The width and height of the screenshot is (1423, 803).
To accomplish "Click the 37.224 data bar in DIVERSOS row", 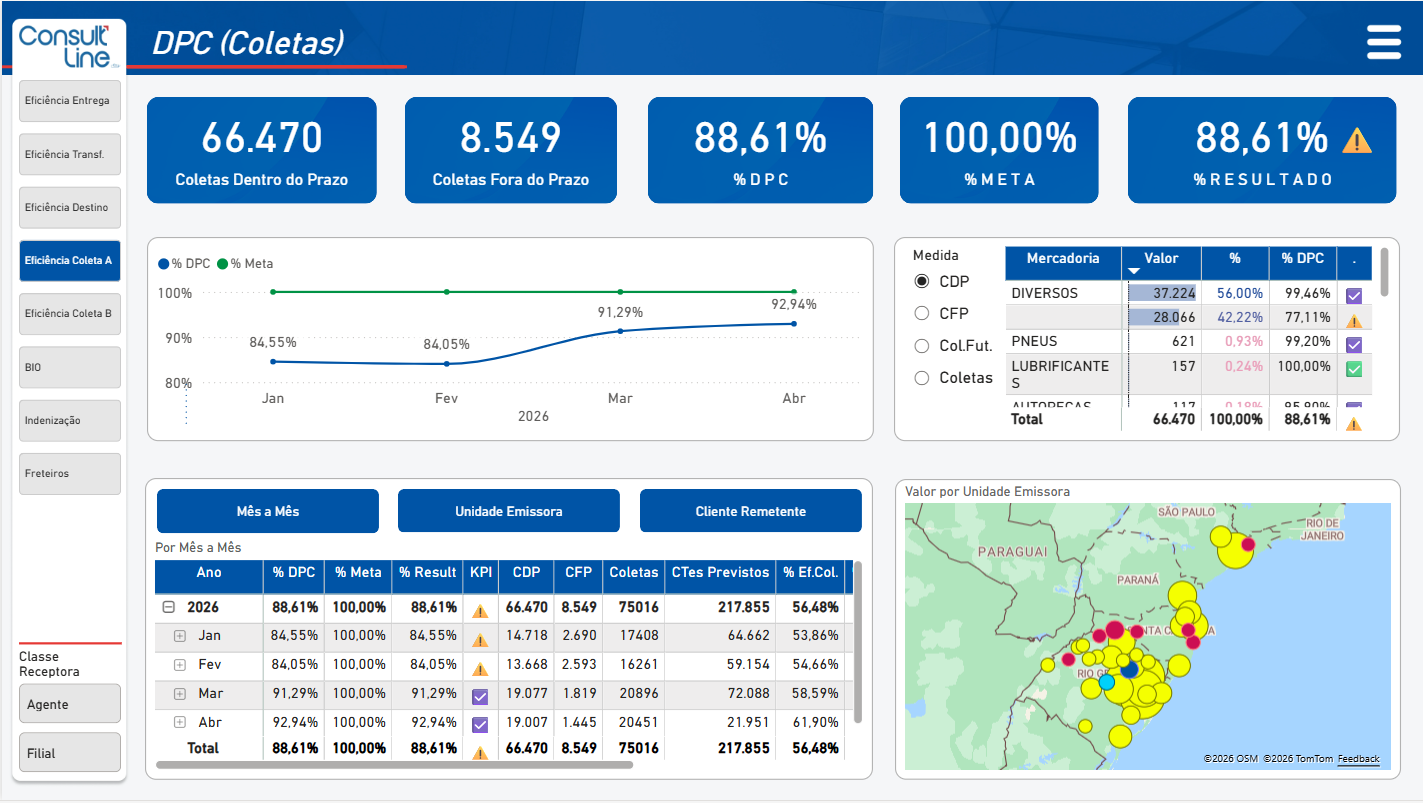I will (x=1162, y=294).
